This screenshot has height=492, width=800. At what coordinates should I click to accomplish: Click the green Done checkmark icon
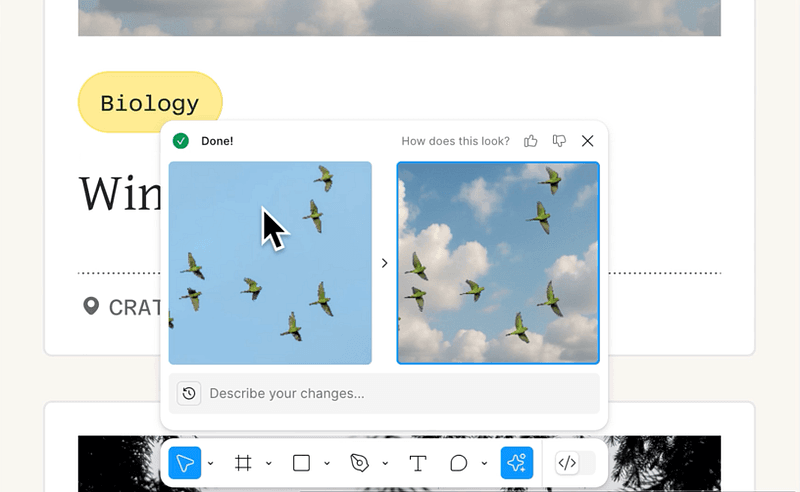pyautogui.click(x=181, y=141)
